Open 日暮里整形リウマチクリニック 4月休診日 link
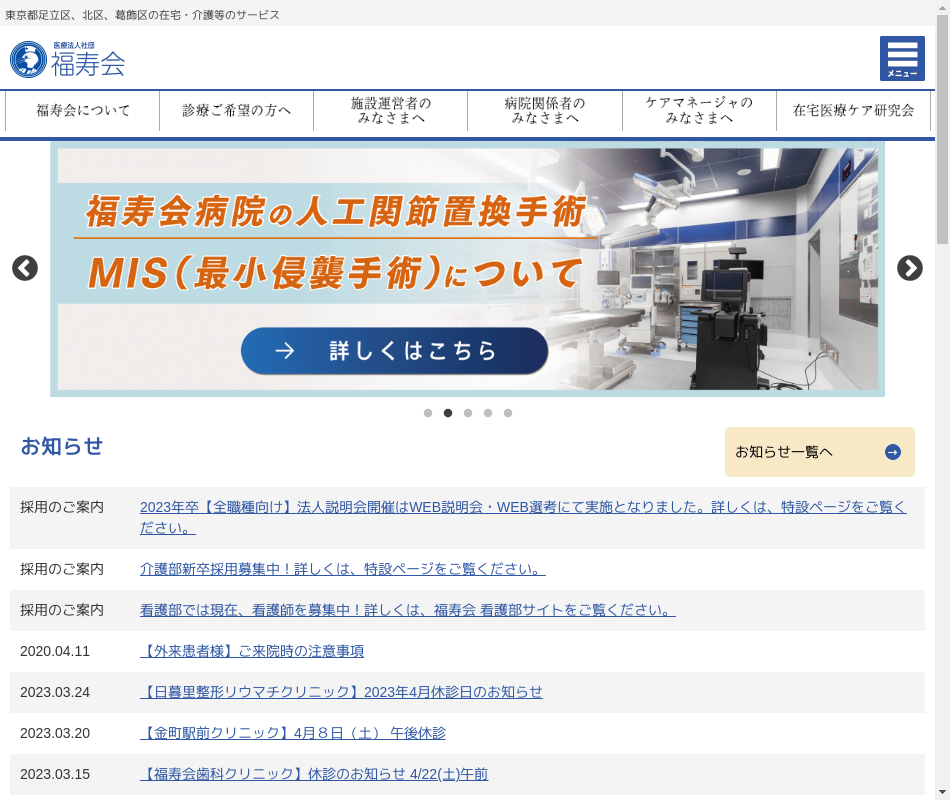Screen dimensions: 950x800 [341, 692]
